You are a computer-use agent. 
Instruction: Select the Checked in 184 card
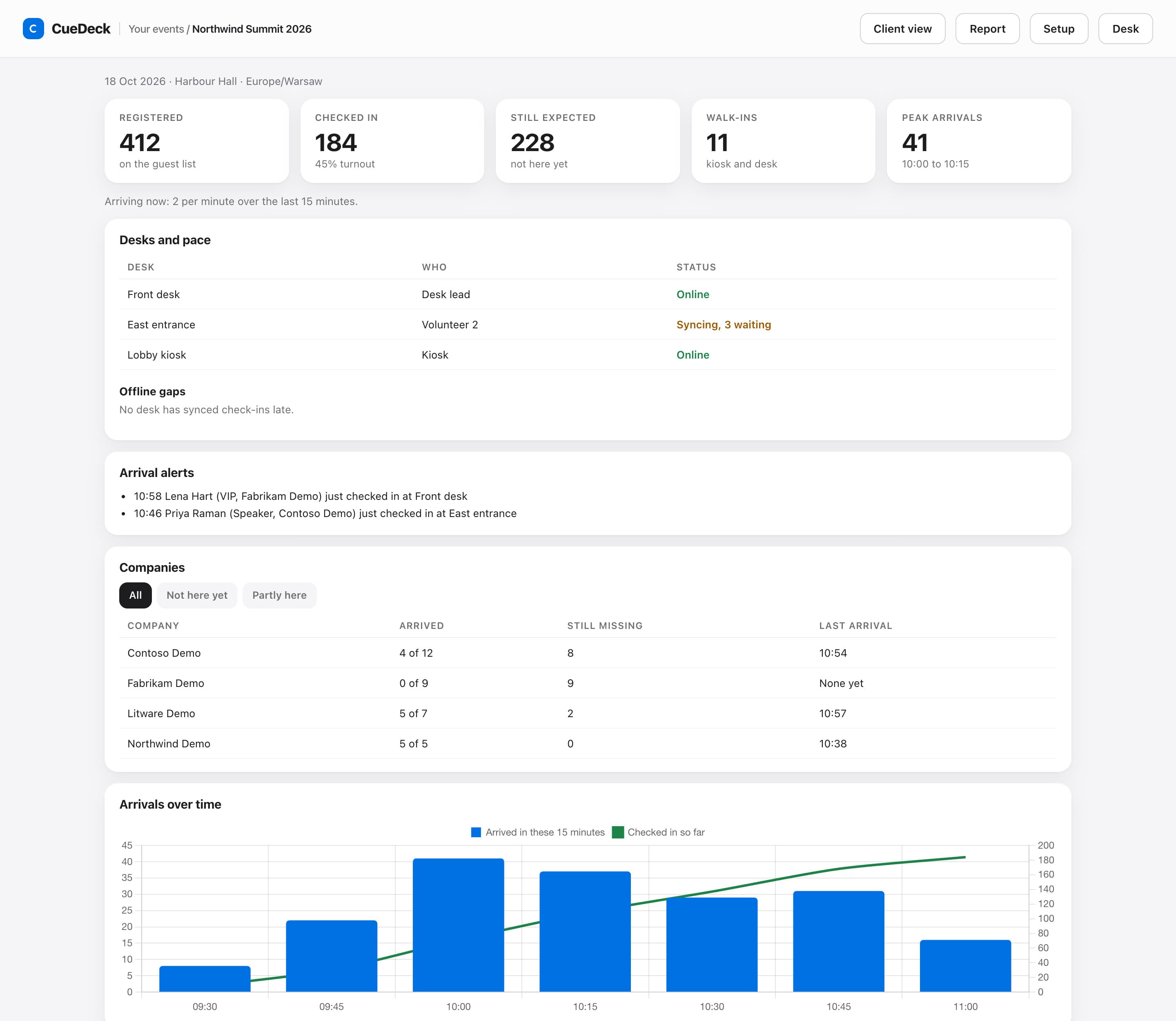(392, 141)
